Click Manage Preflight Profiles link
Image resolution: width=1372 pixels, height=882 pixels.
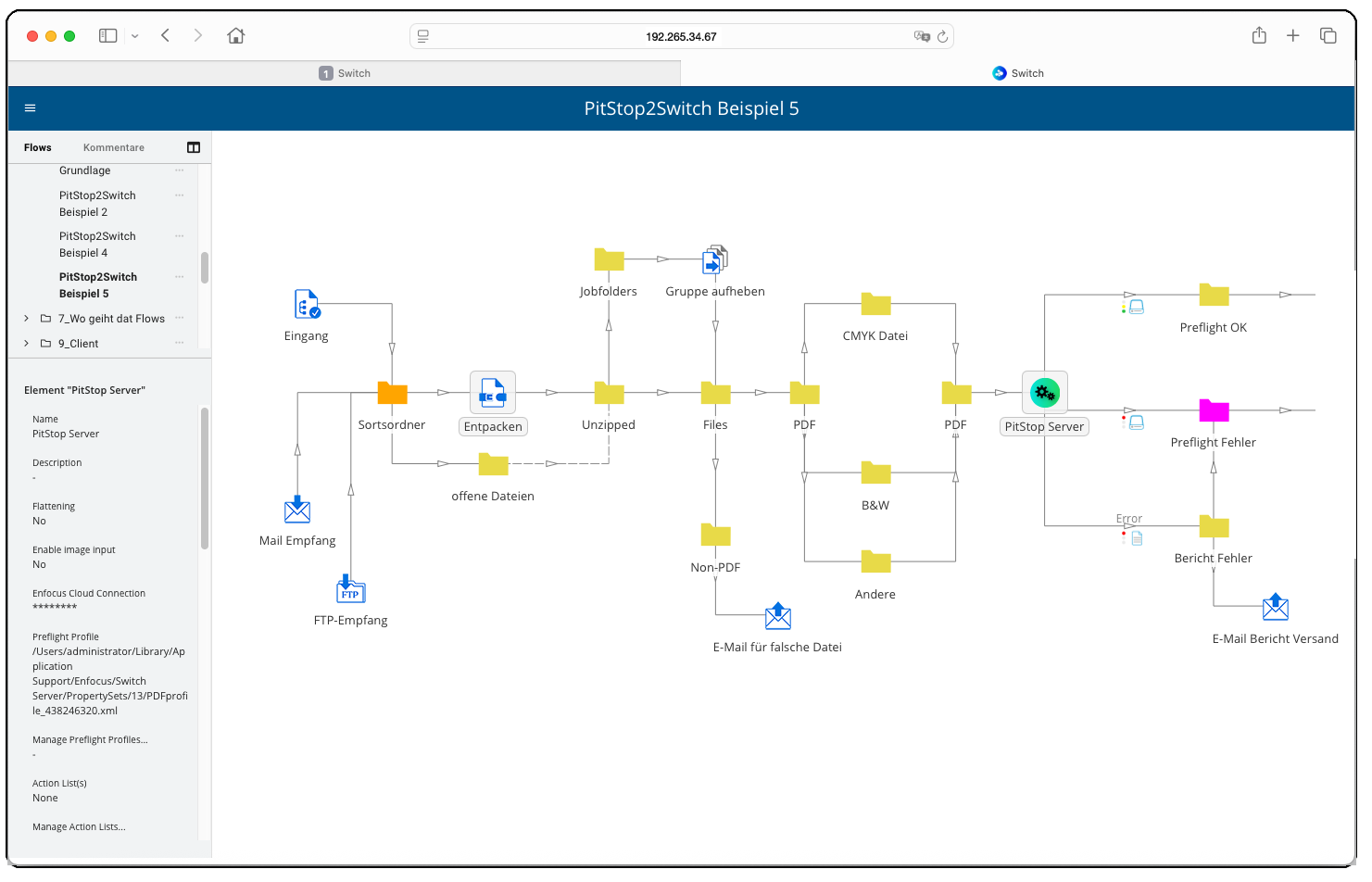tap(90, 739)
